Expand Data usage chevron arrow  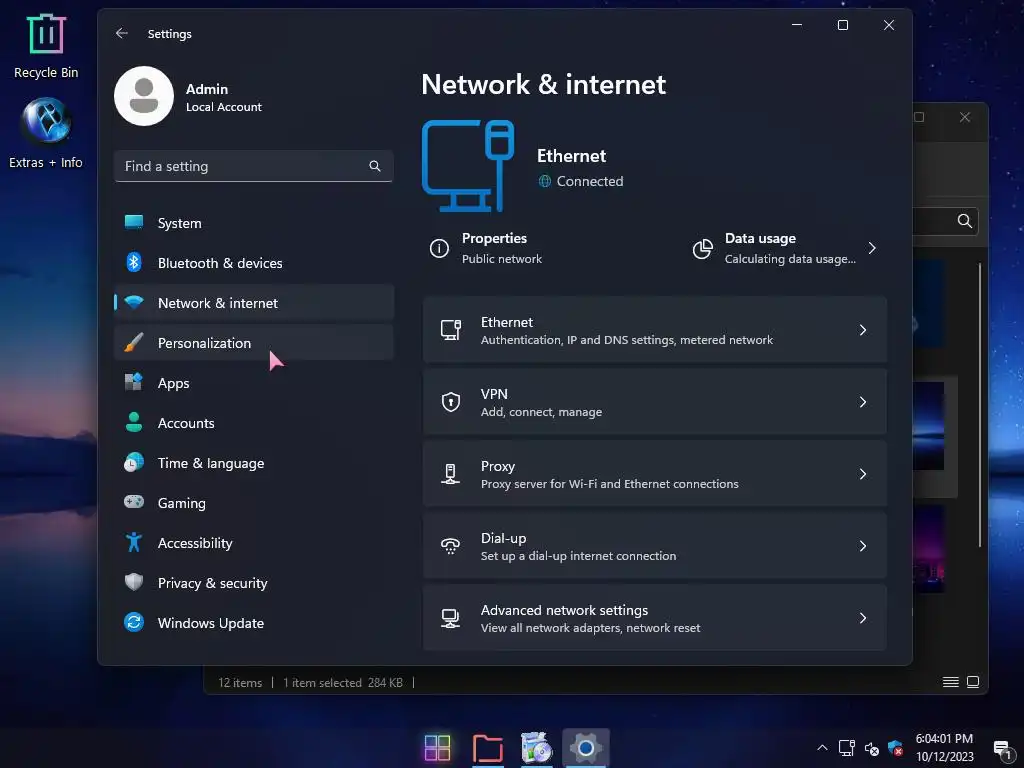872,248
